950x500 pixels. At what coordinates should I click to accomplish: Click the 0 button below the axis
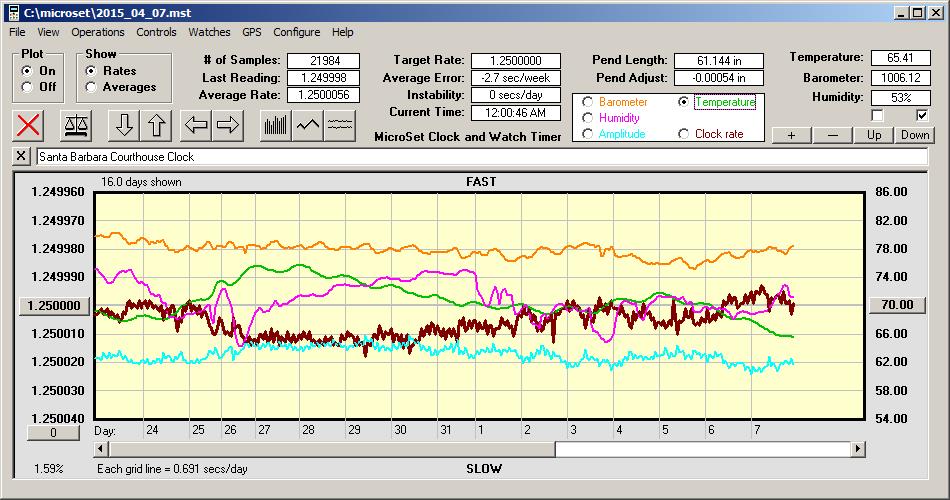[53, 433]
